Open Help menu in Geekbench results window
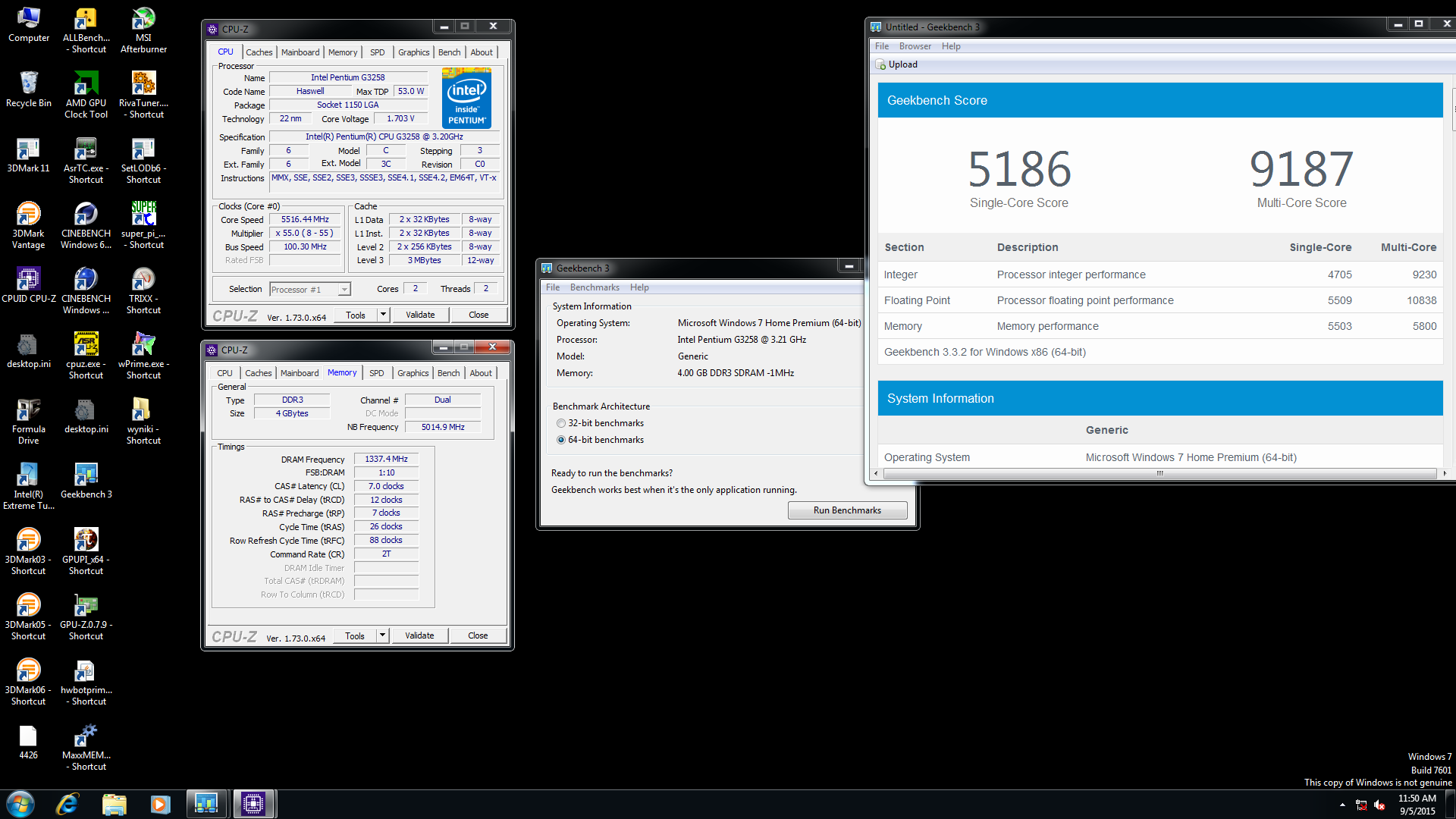Viewport: 1456px width, 819px height. 951,46
